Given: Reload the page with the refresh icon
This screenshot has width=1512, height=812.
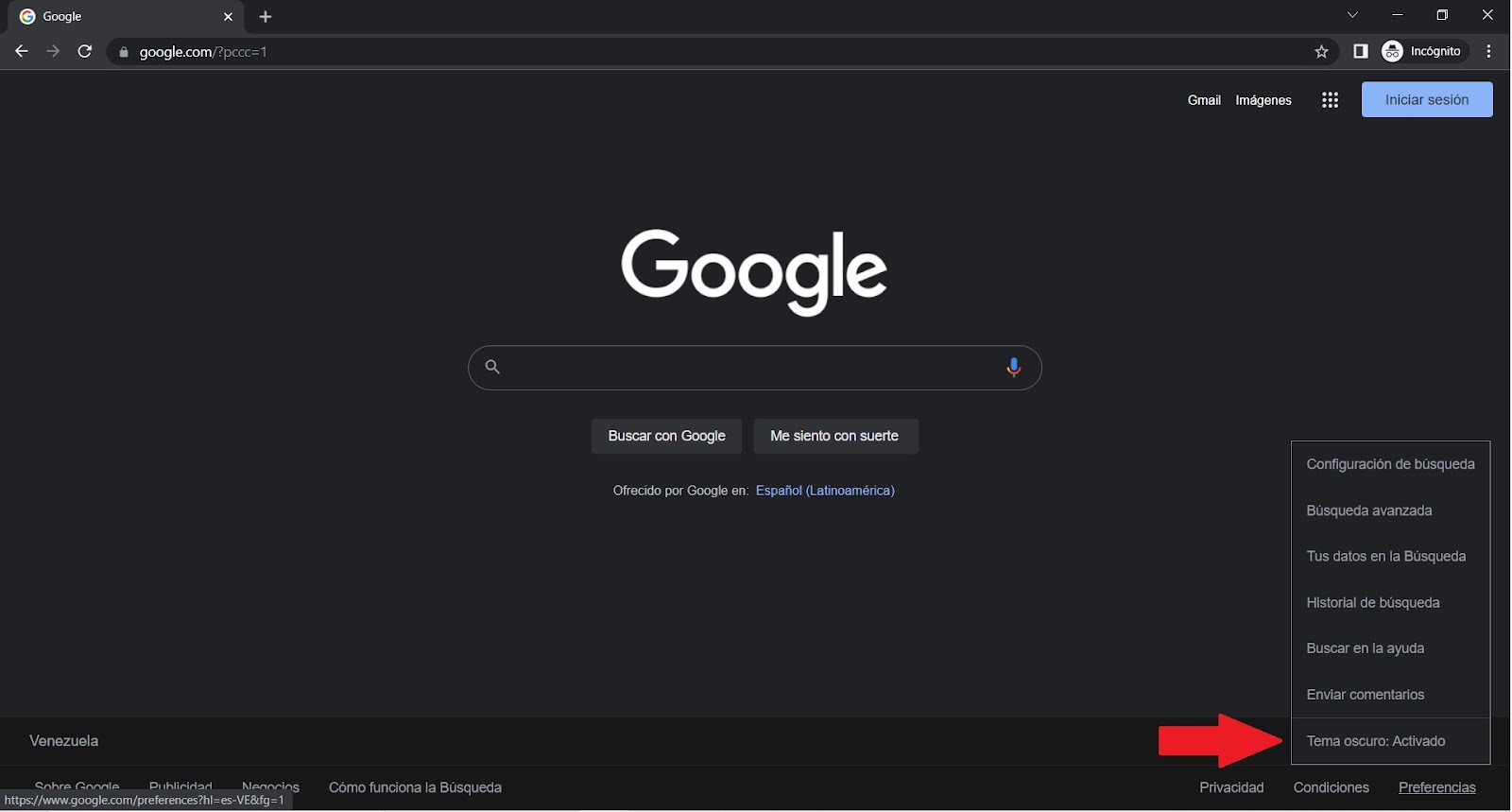Looking at the screenshot, I should pyautogui.click(x=85, y=51).
